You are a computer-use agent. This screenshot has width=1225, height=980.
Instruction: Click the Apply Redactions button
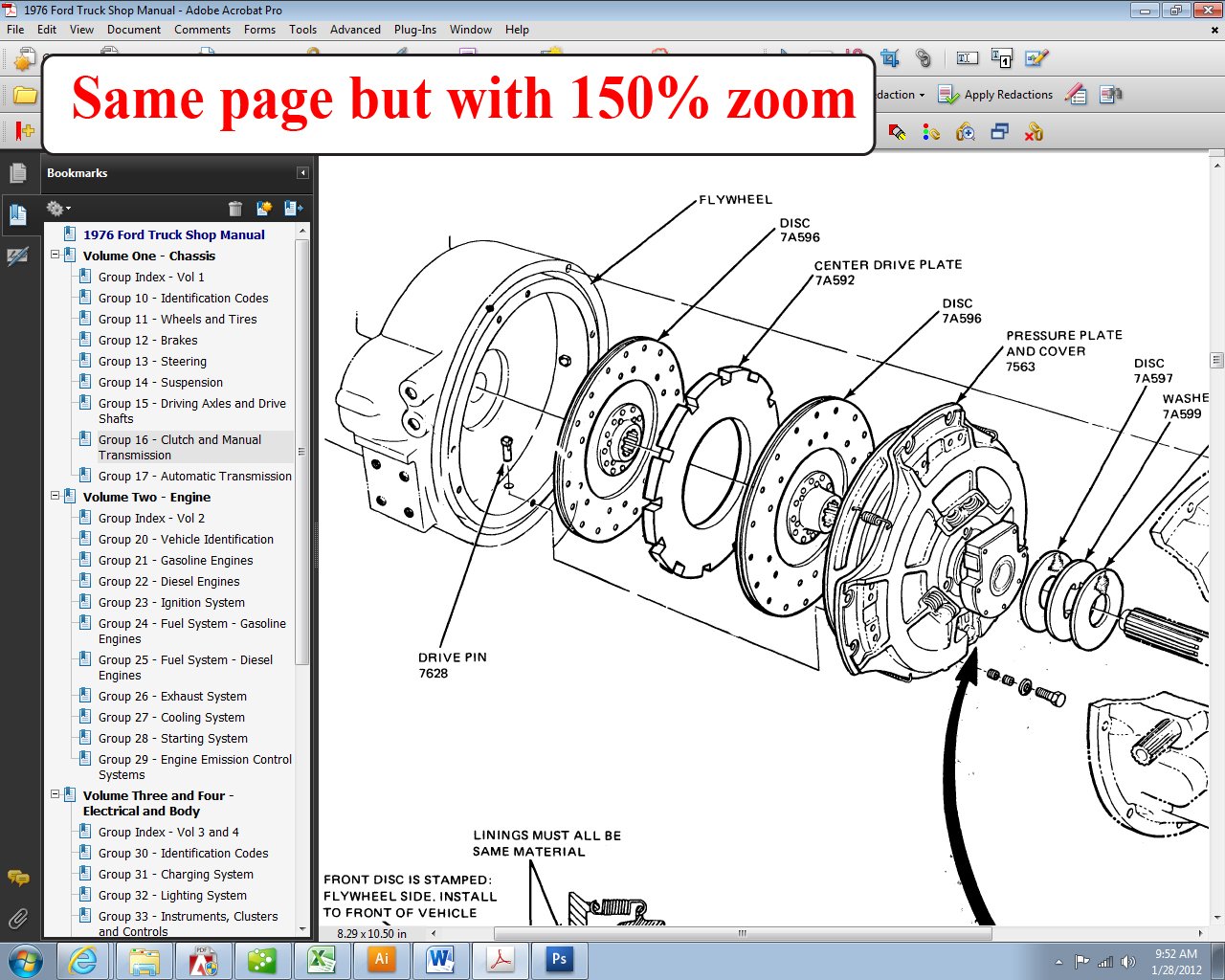[x=995, y=95]
